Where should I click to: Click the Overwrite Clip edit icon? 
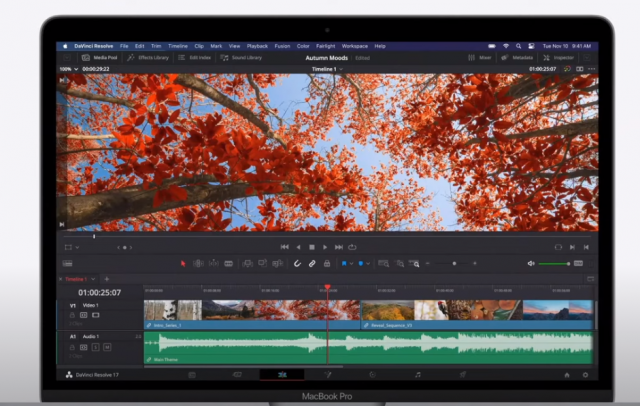(x=262, y=264)
